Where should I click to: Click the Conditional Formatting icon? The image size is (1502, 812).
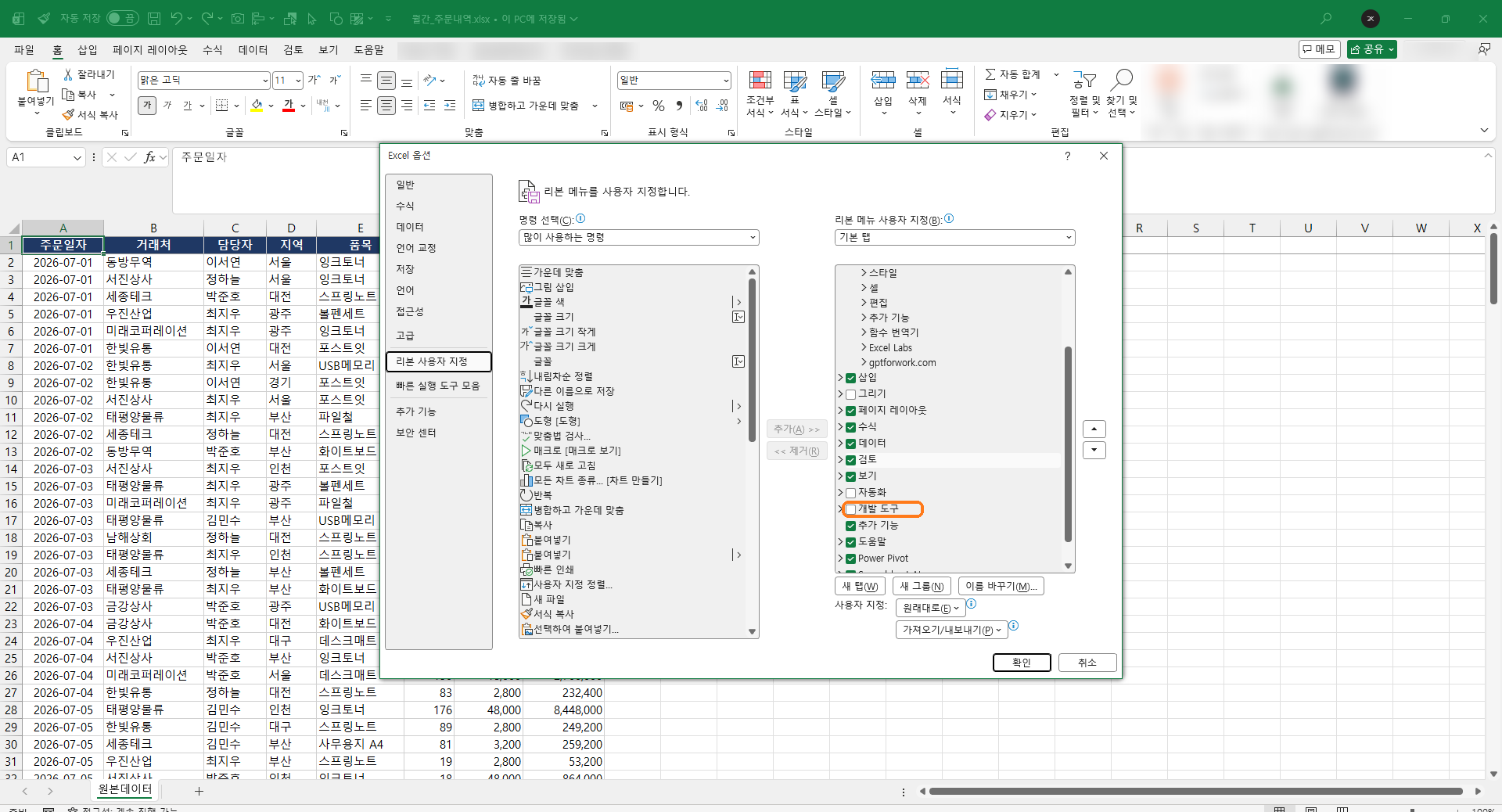coord(760,80)
